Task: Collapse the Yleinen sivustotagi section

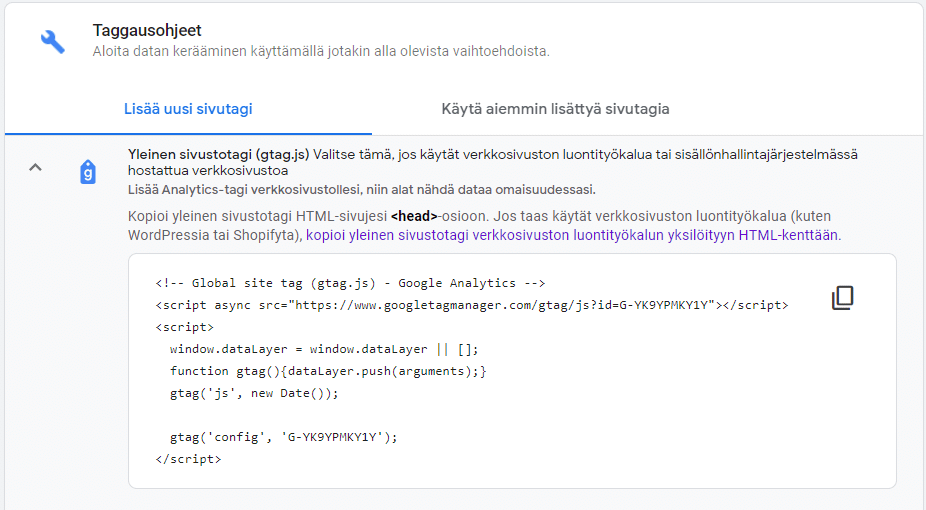Action: (35, 167)
